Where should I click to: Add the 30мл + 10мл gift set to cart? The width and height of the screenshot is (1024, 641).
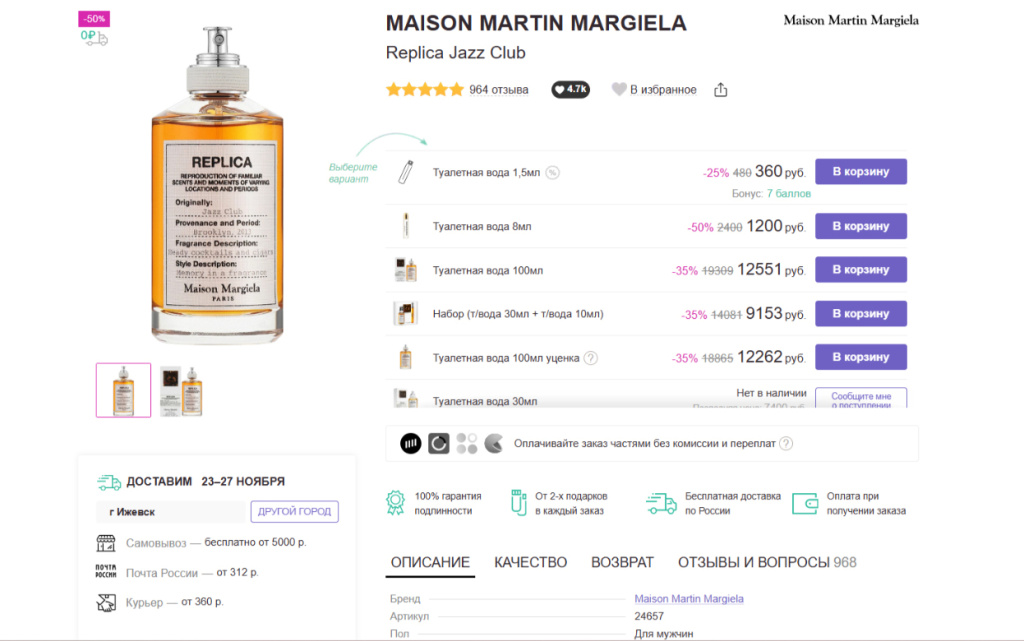[x=861, y=313]
